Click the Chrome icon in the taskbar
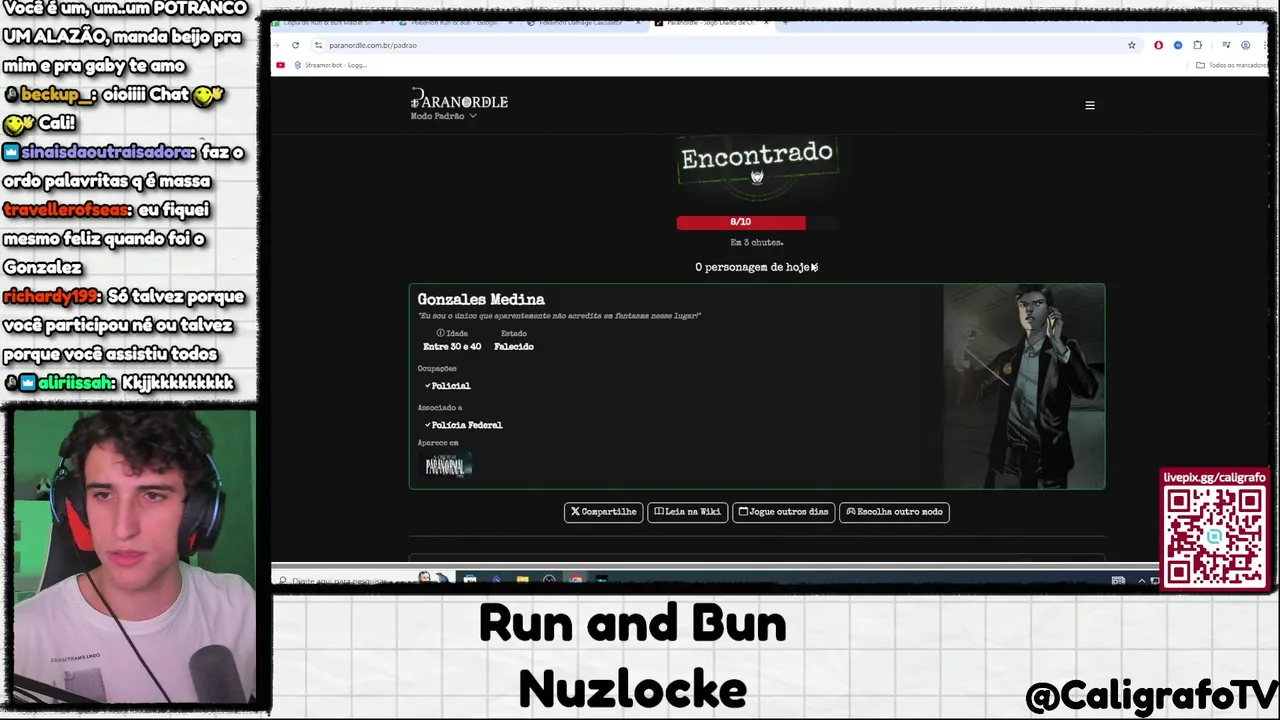The width and height of the screenshot is (1280, 720). [576, 580]
